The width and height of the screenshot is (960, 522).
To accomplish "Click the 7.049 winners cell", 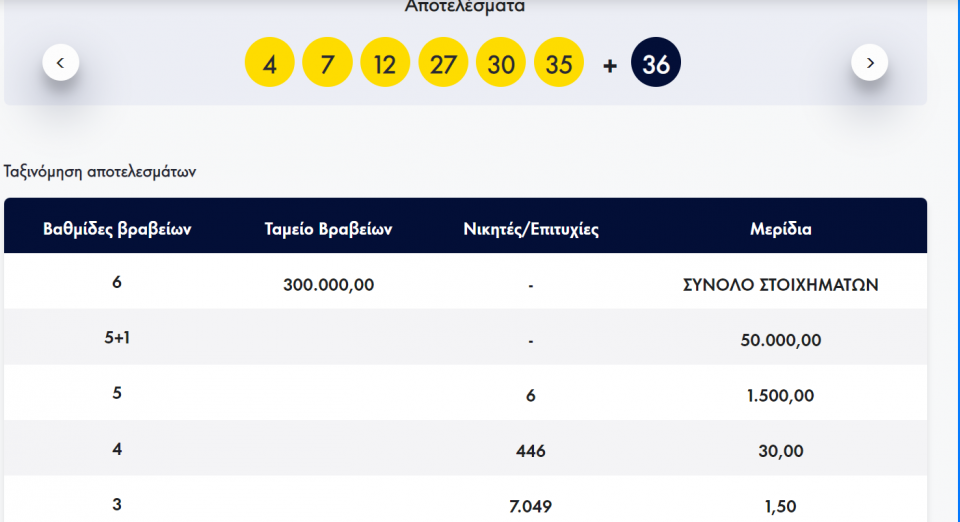I will tap(531, 506).
